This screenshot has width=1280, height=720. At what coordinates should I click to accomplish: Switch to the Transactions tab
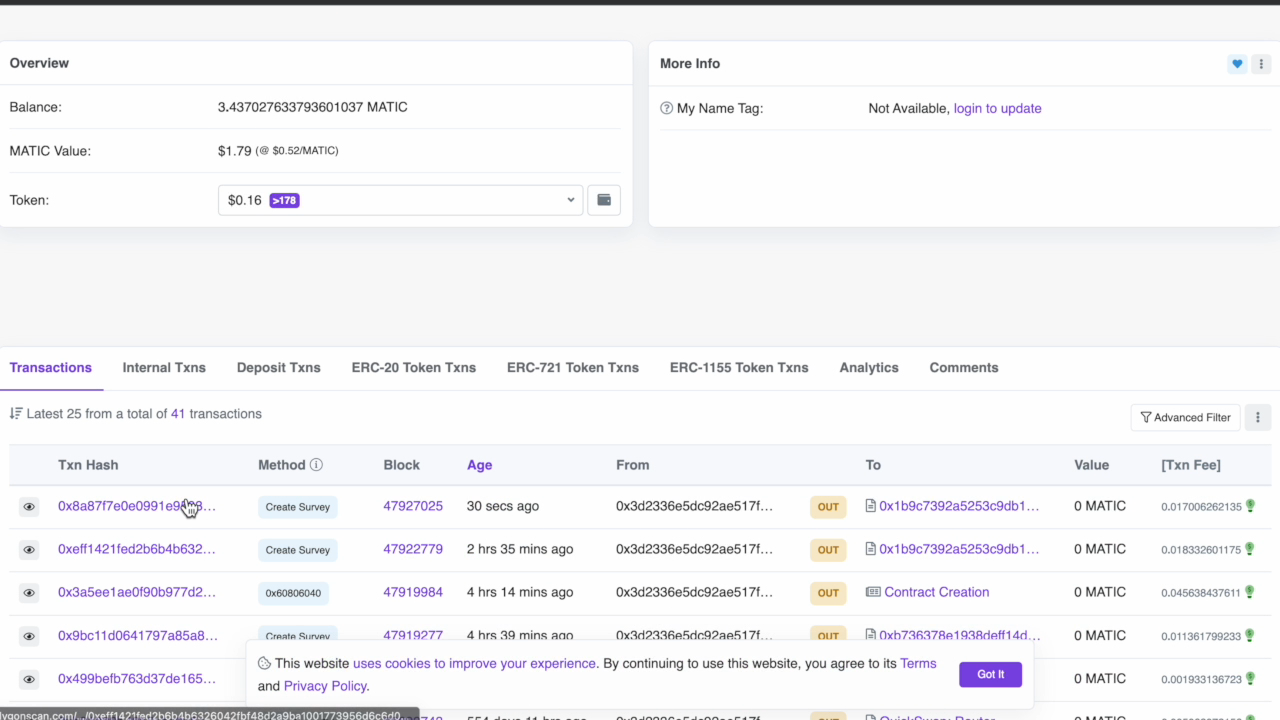tap(51, 367)
